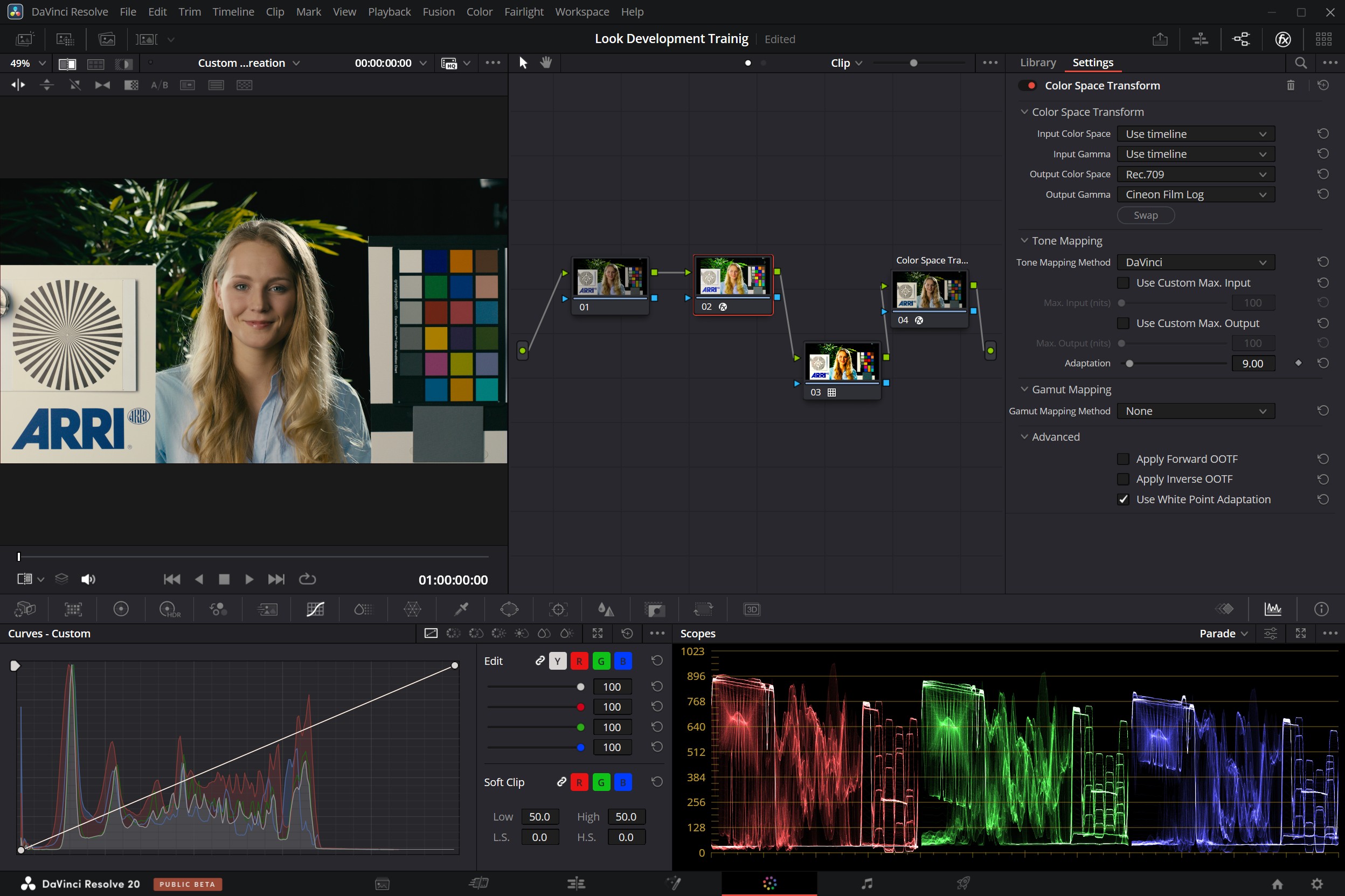Open the HDR color wheels palette
The width and height of the screenshot is (1345, 896).
(x=169, y=609)
